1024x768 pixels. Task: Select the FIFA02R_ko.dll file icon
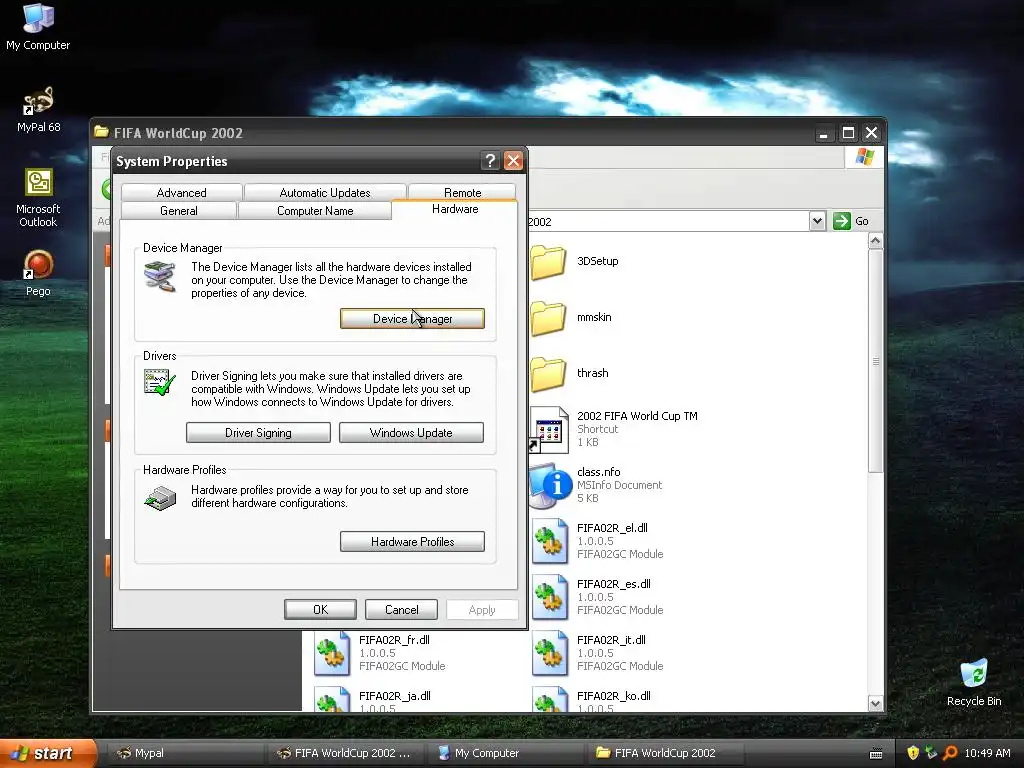click(x=549, y=700)
